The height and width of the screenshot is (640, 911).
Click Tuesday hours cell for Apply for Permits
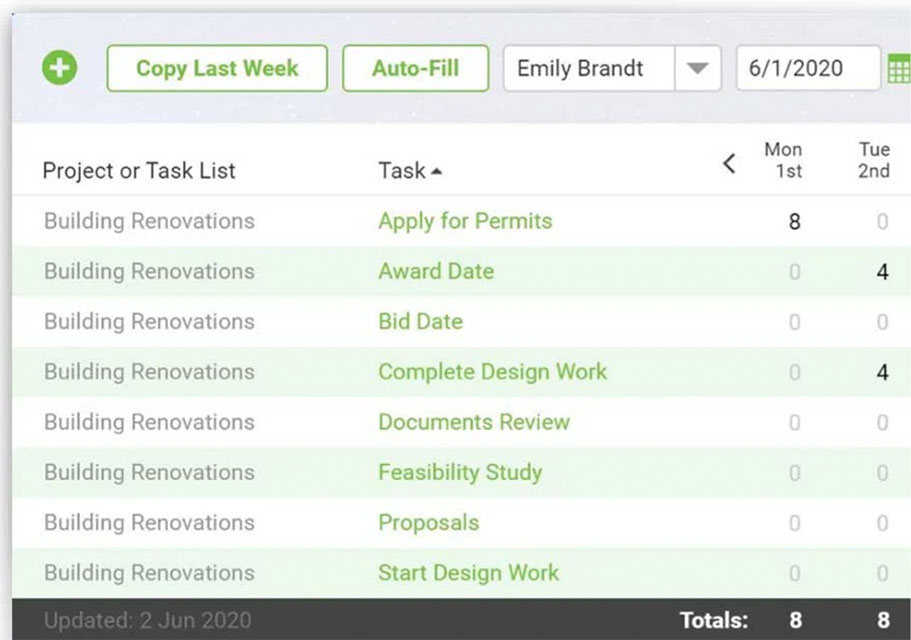(x=882, y=222)
